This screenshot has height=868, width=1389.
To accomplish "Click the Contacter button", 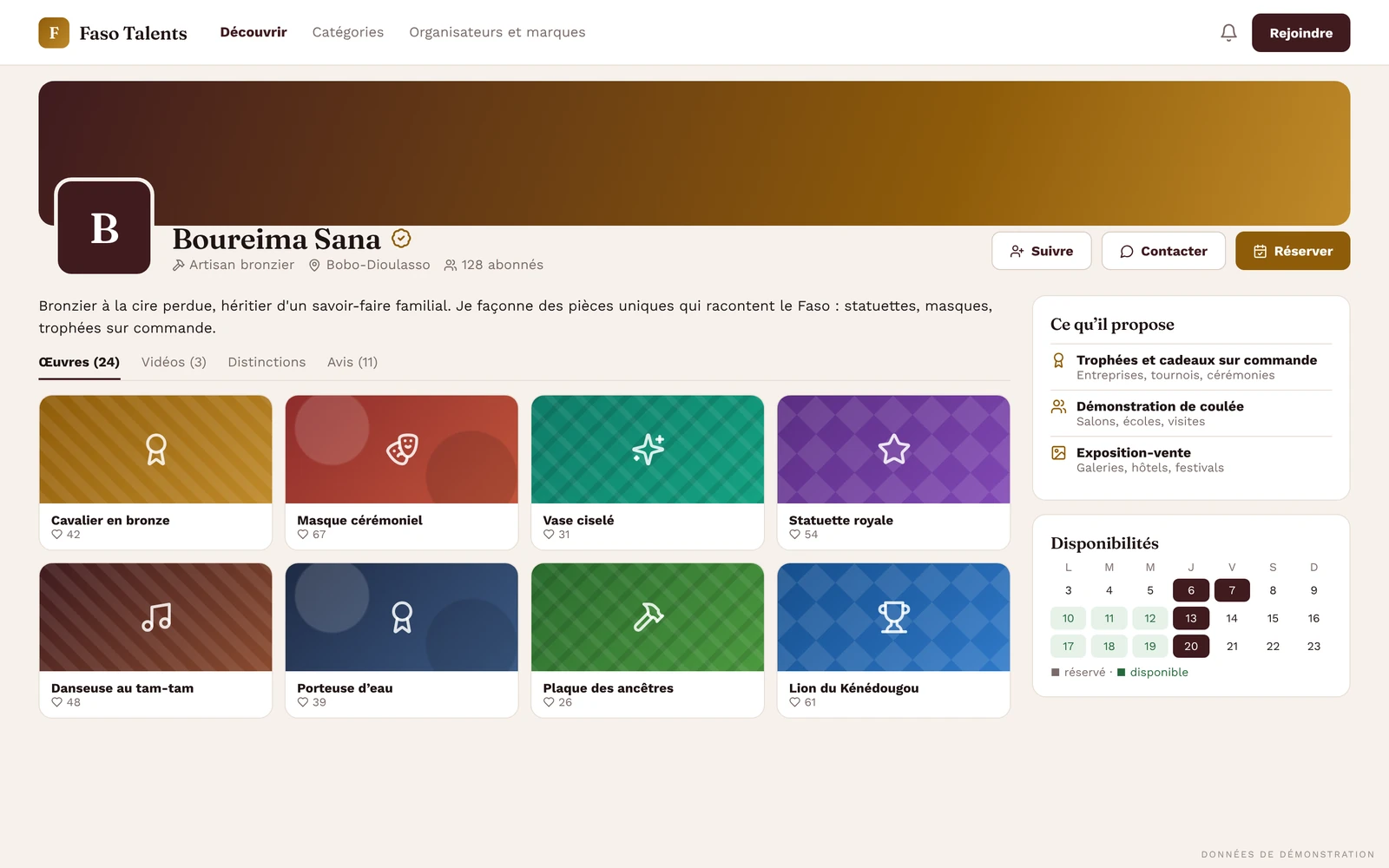I will (x=1163, y=251).
